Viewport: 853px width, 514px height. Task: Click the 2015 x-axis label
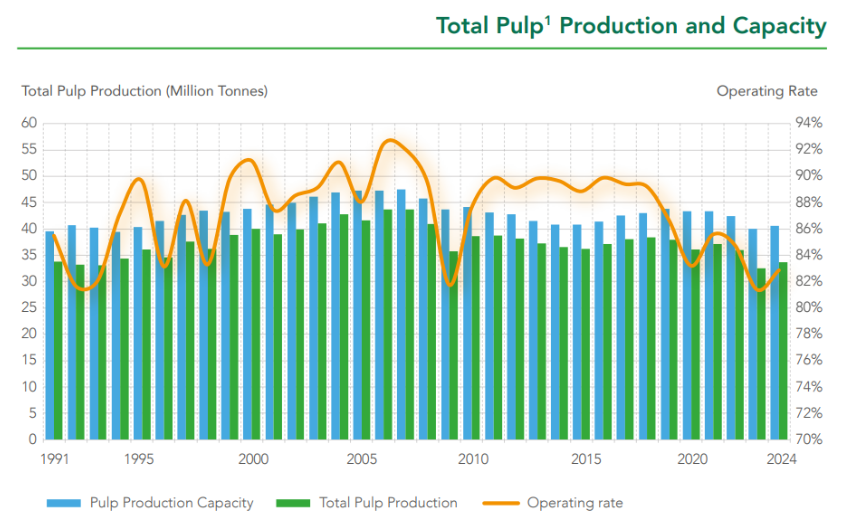(586, 460)
